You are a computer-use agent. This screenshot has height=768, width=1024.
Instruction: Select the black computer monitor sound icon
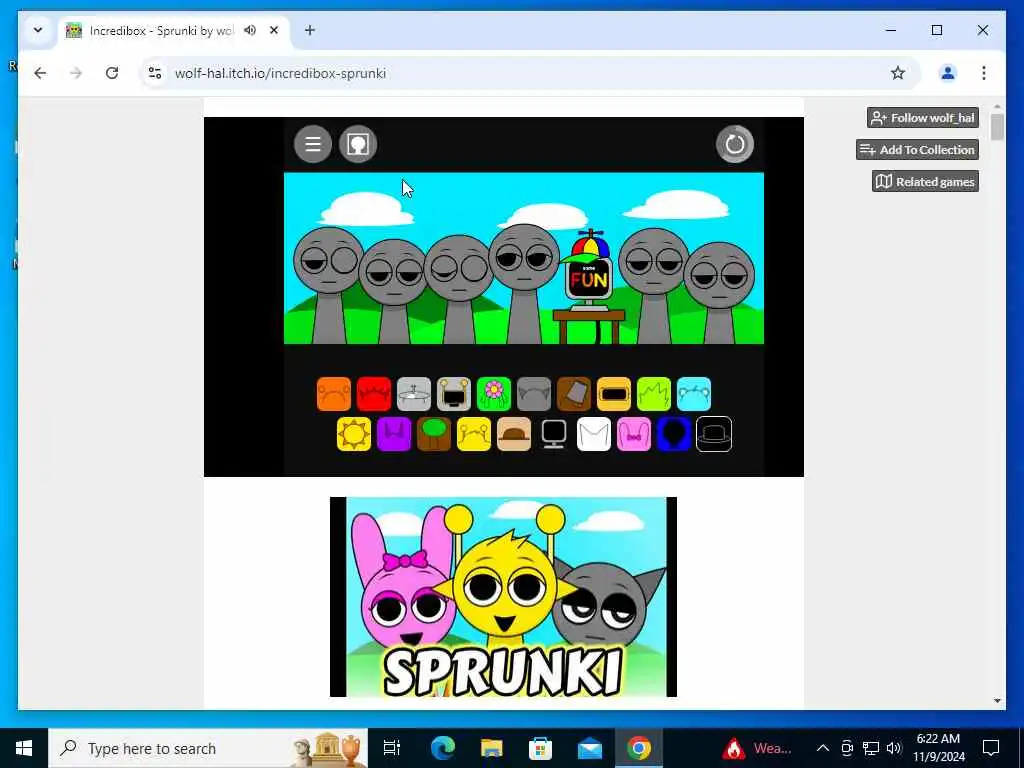point(554,434)
